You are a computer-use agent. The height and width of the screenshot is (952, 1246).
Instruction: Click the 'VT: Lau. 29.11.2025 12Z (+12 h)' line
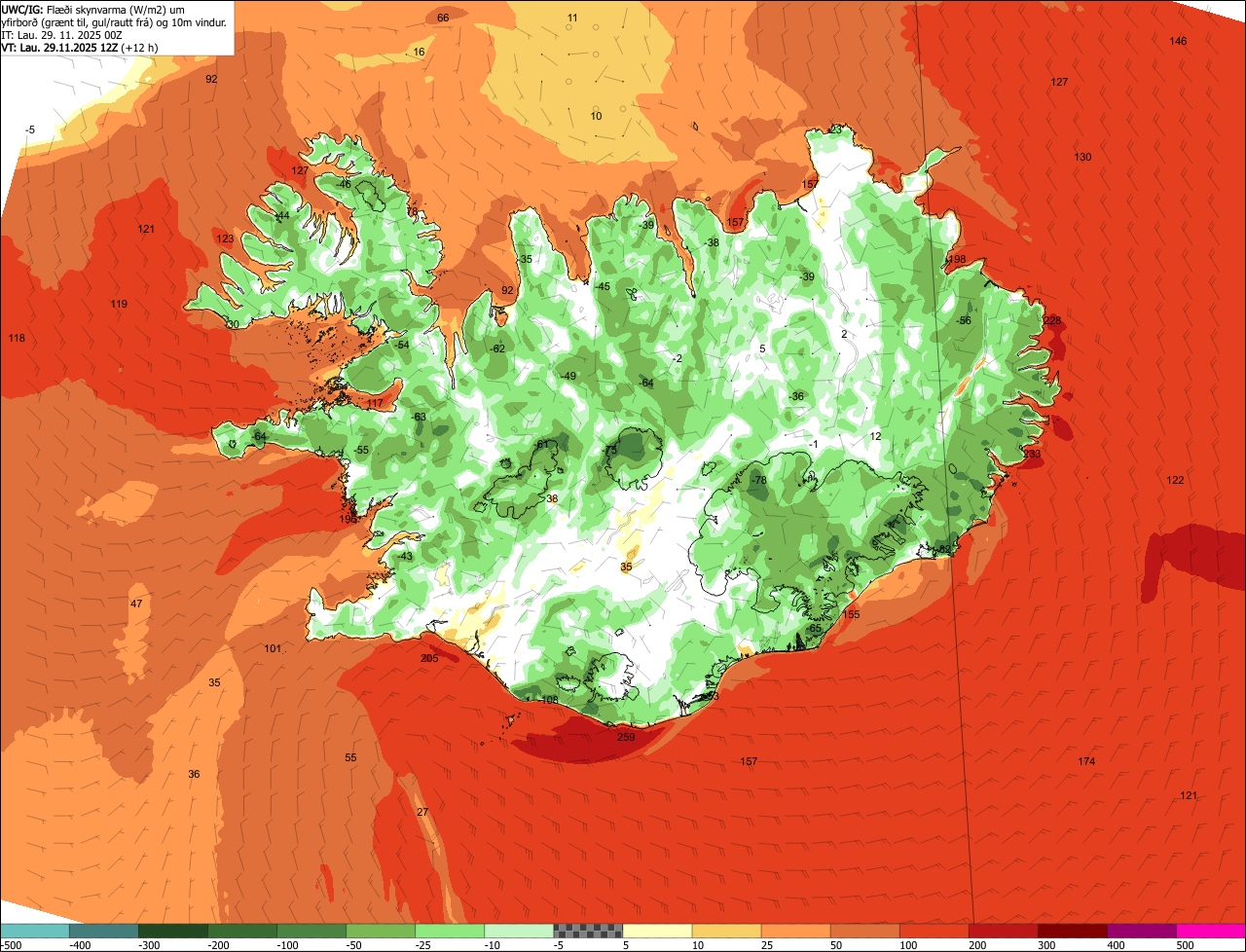pyautogui.click(x=80, y=47)
